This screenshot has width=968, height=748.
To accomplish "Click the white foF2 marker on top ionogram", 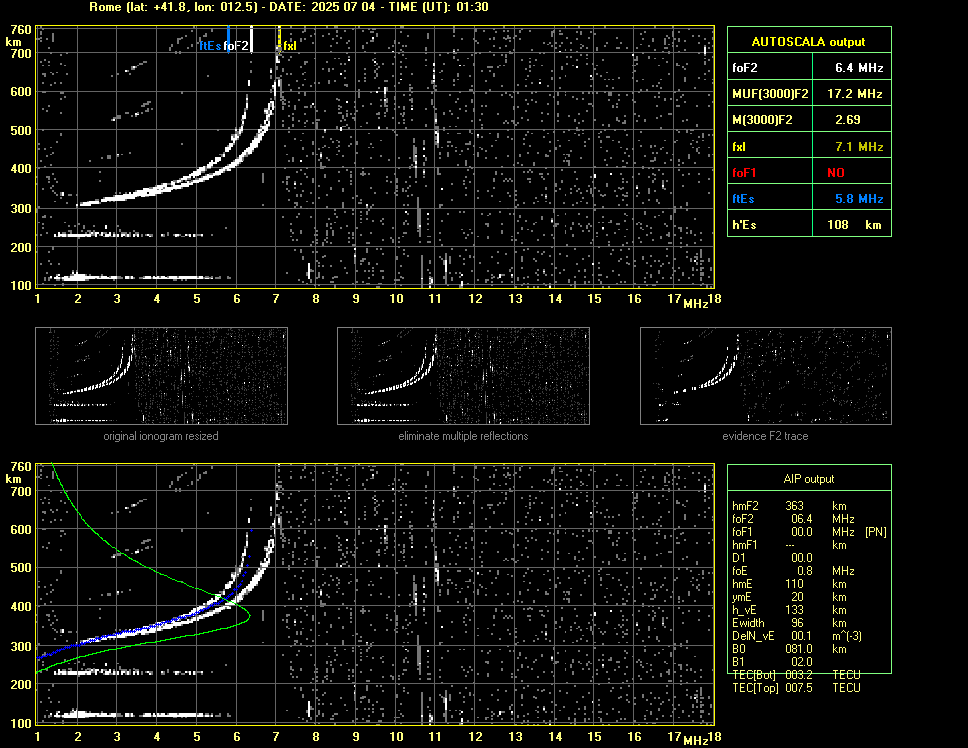I will click(251, 39).
